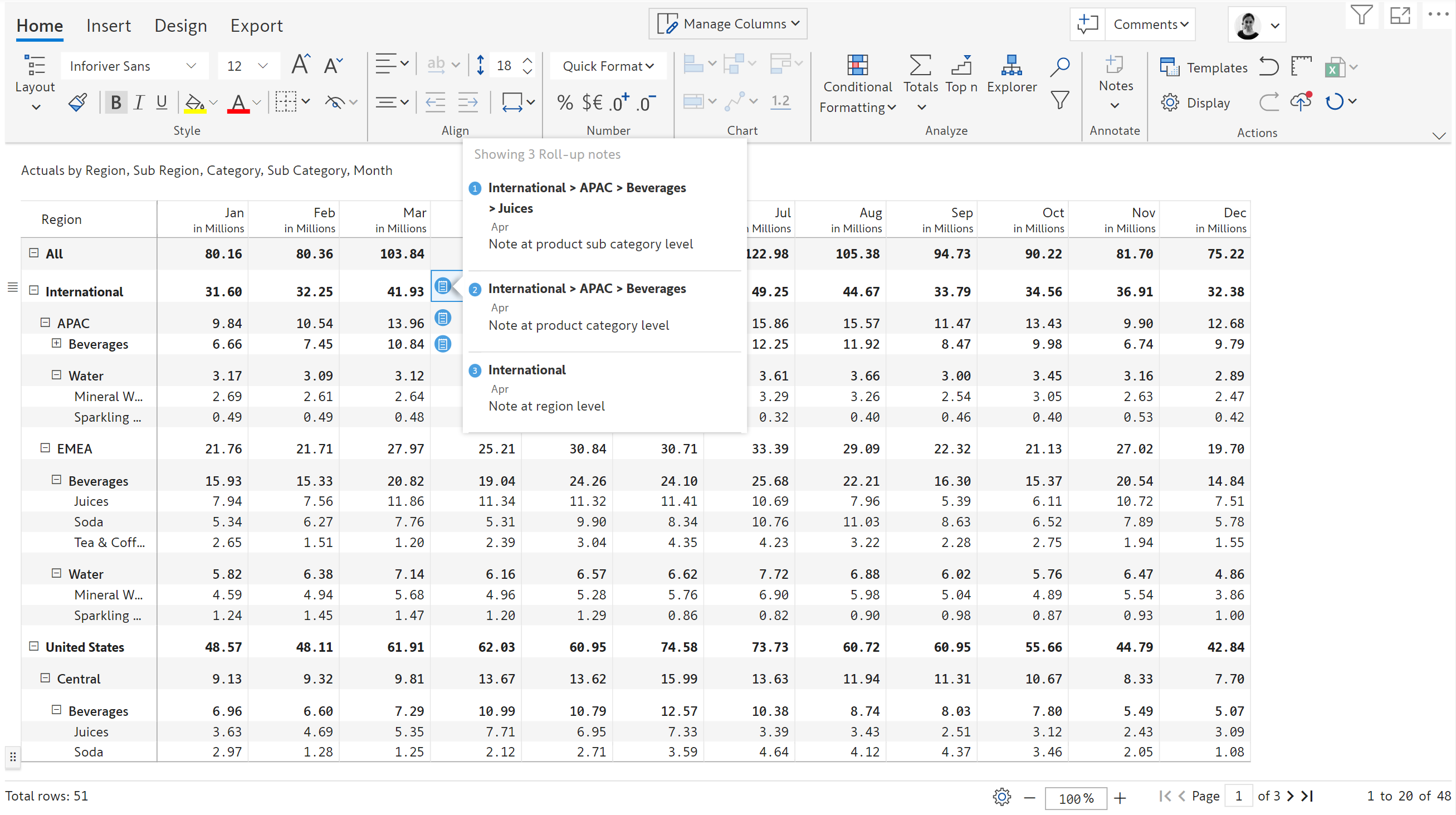Click the Manage Columns button
This screenshot has width=1456, height=815.
[727, 24]
